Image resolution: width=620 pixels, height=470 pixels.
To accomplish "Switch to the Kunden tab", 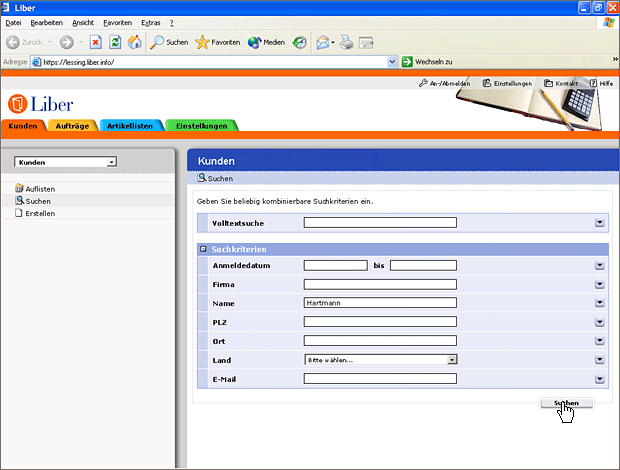I will tap(23, 126).
